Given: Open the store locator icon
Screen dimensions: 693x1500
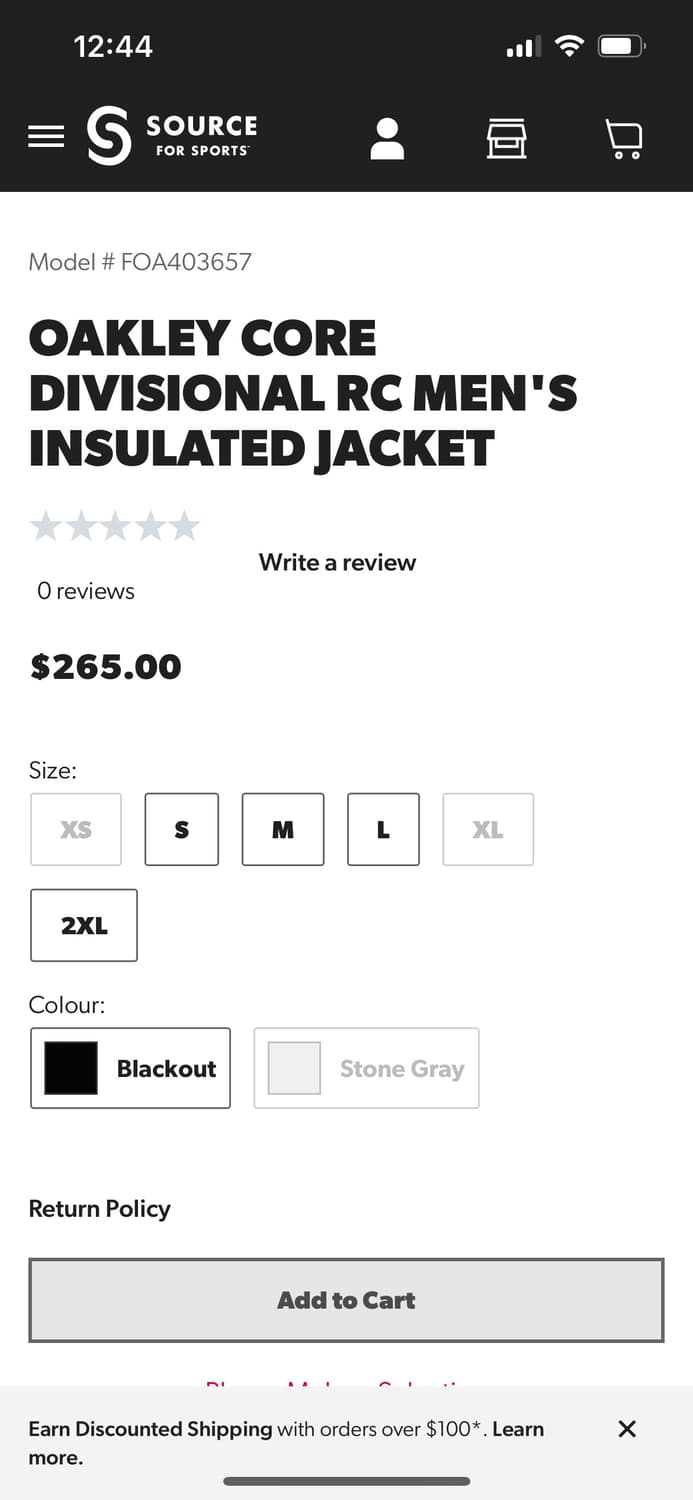Looking at the screenshot, I should tap(506, 138).
